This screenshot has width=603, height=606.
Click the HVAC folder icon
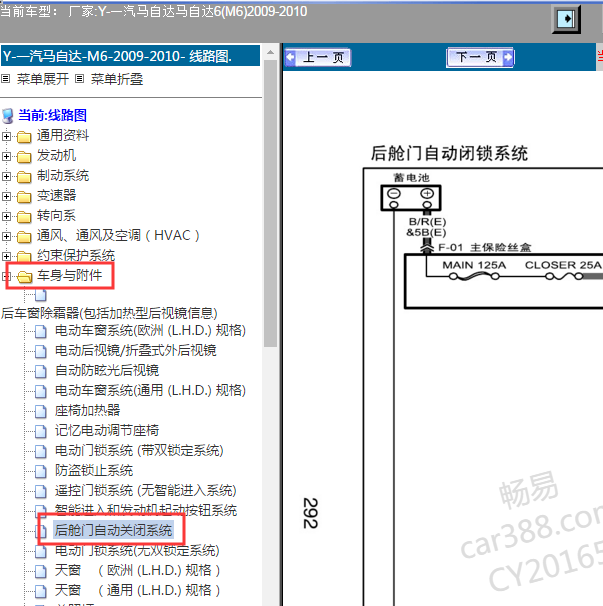point(24,237)
